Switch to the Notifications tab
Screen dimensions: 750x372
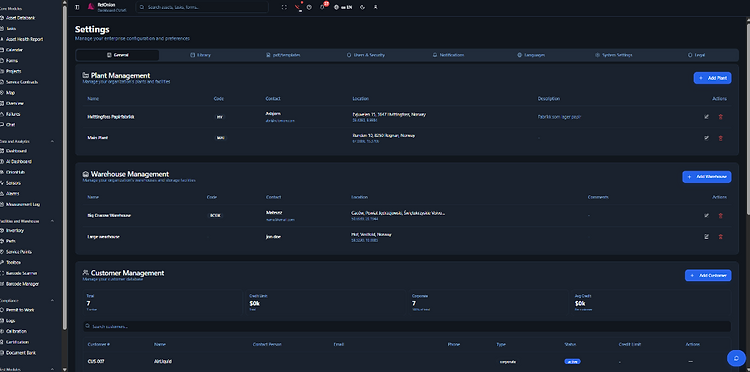point(448,55)
